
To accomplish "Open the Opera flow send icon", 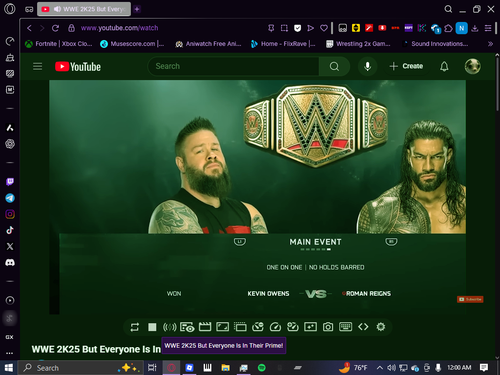I will pos(310,28).
